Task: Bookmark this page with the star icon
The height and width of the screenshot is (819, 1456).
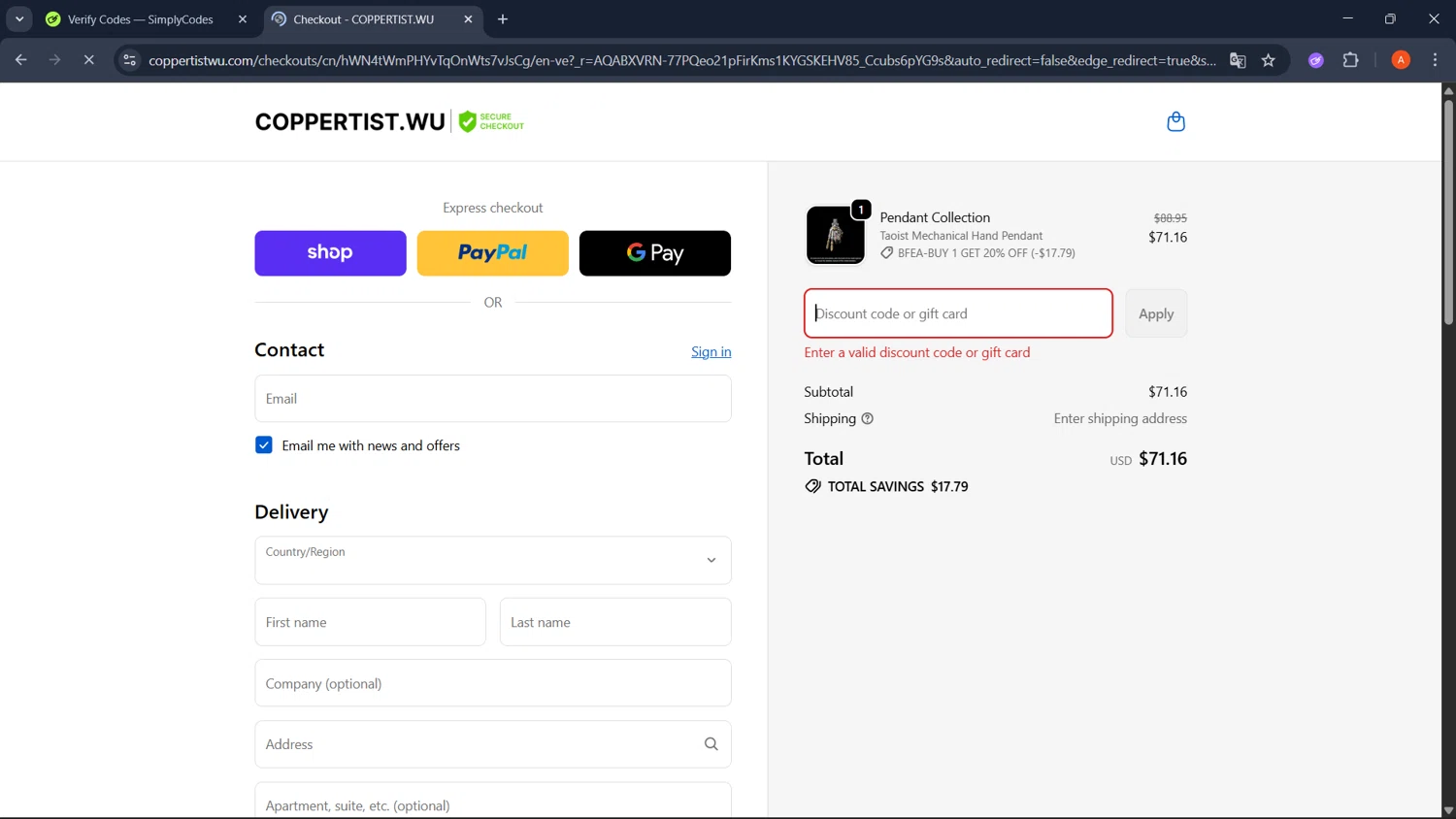Action: click(x=1268, y=60)
